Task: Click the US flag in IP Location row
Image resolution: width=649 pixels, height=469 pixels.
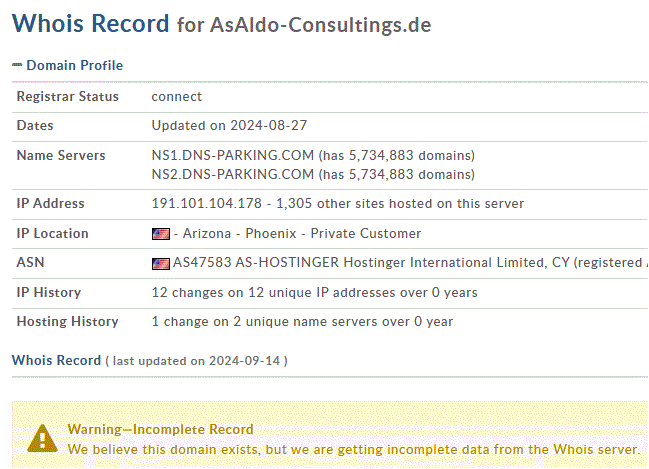Action: (x=161, y=234)
